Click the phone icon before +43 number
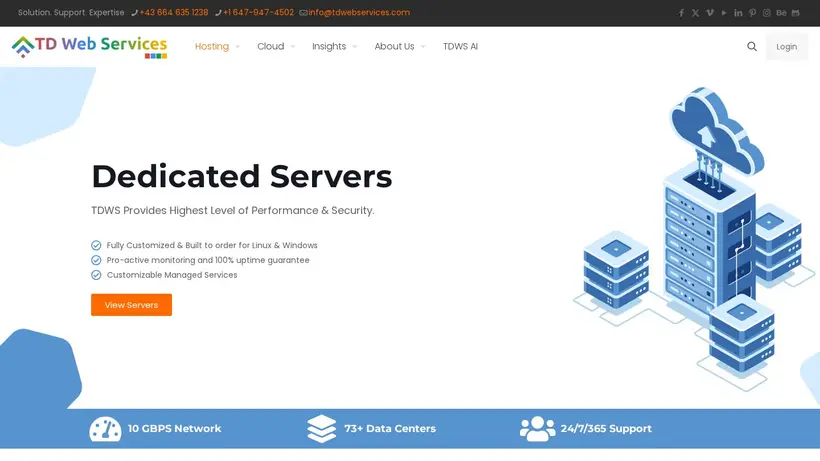Viewport: 820px width, 461px height. (134, 13)
